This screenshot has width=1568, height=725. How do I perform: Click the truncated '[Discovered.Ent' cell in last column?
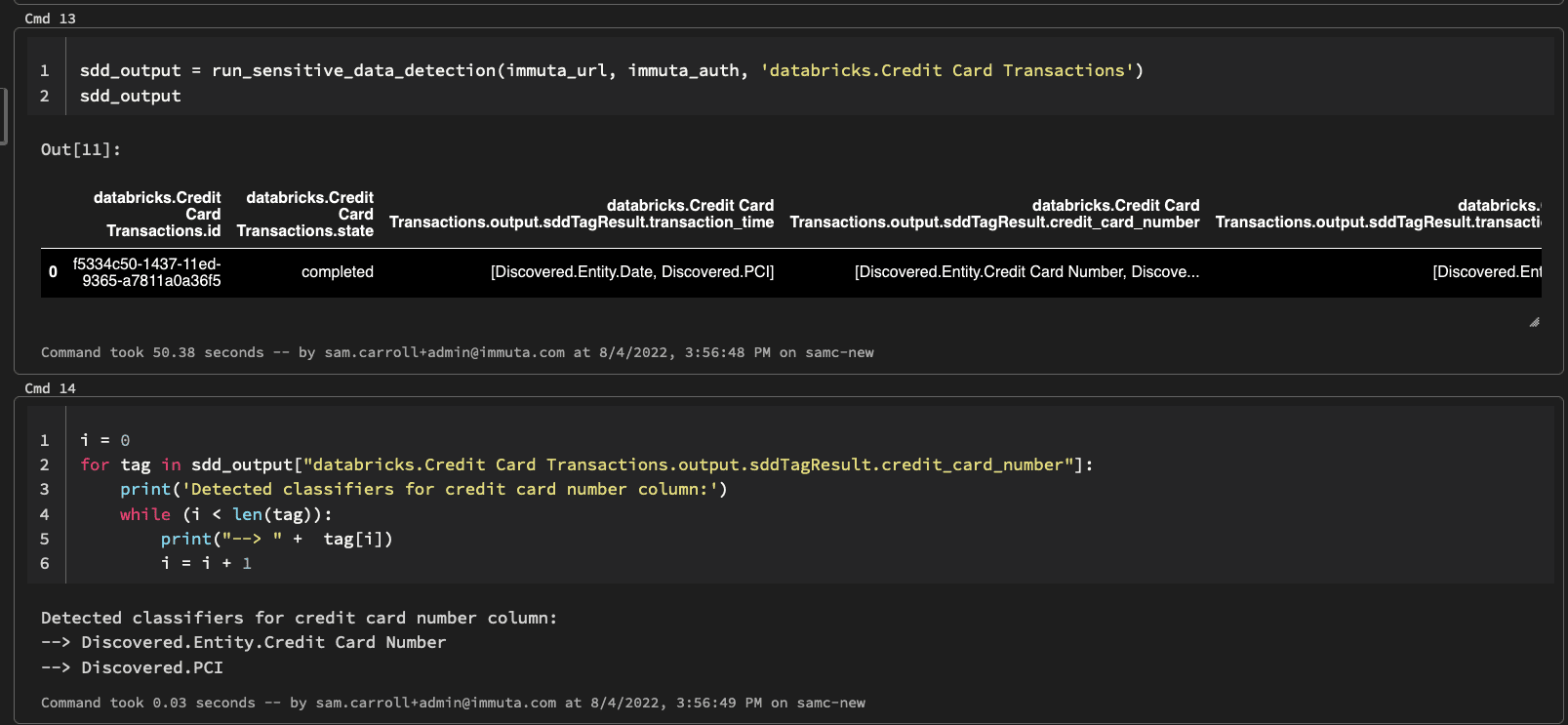tap(1487, 272)
